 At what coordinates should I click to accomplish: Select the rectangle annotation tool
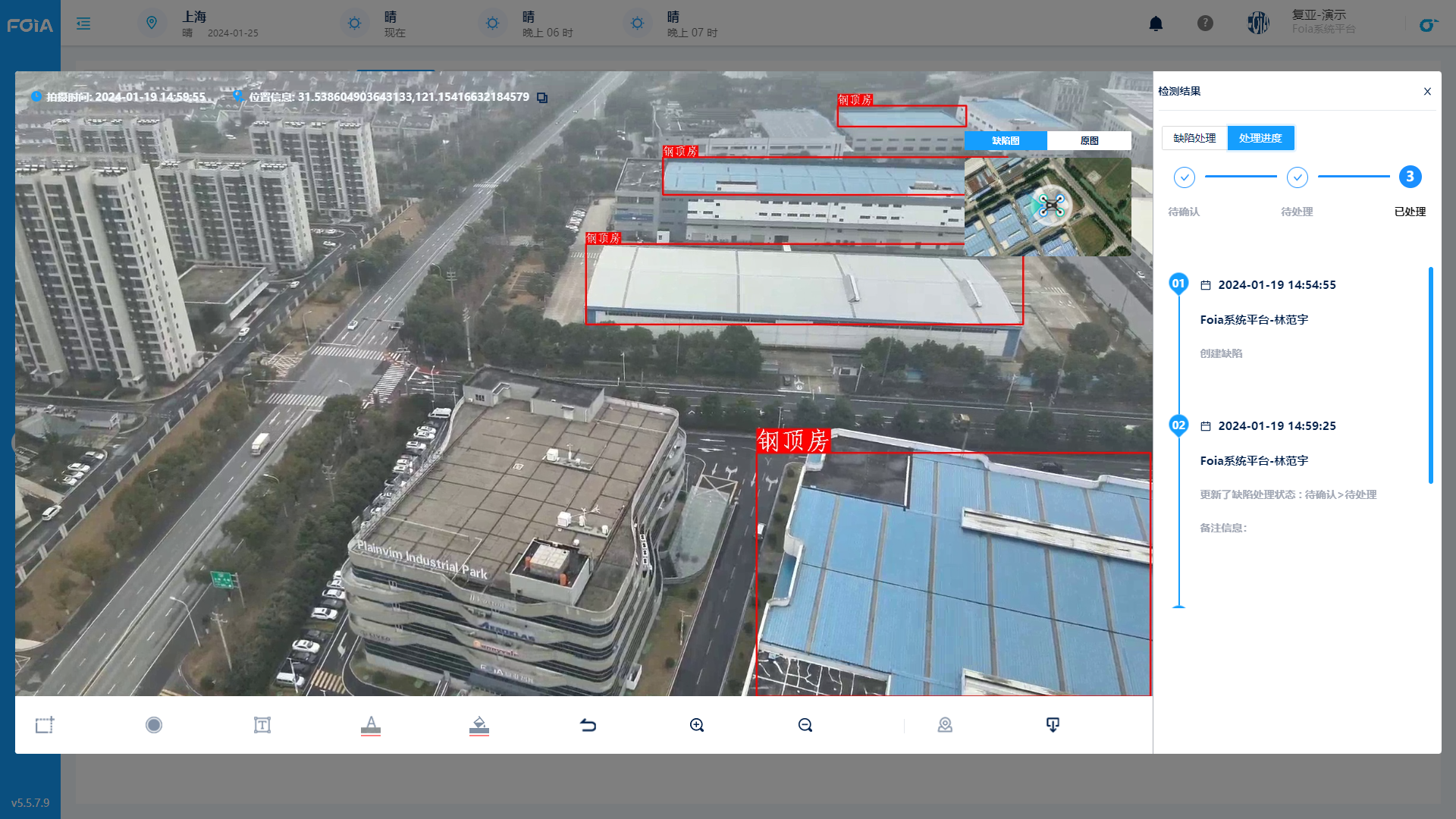pyautogui.click(x=44, y=725)
